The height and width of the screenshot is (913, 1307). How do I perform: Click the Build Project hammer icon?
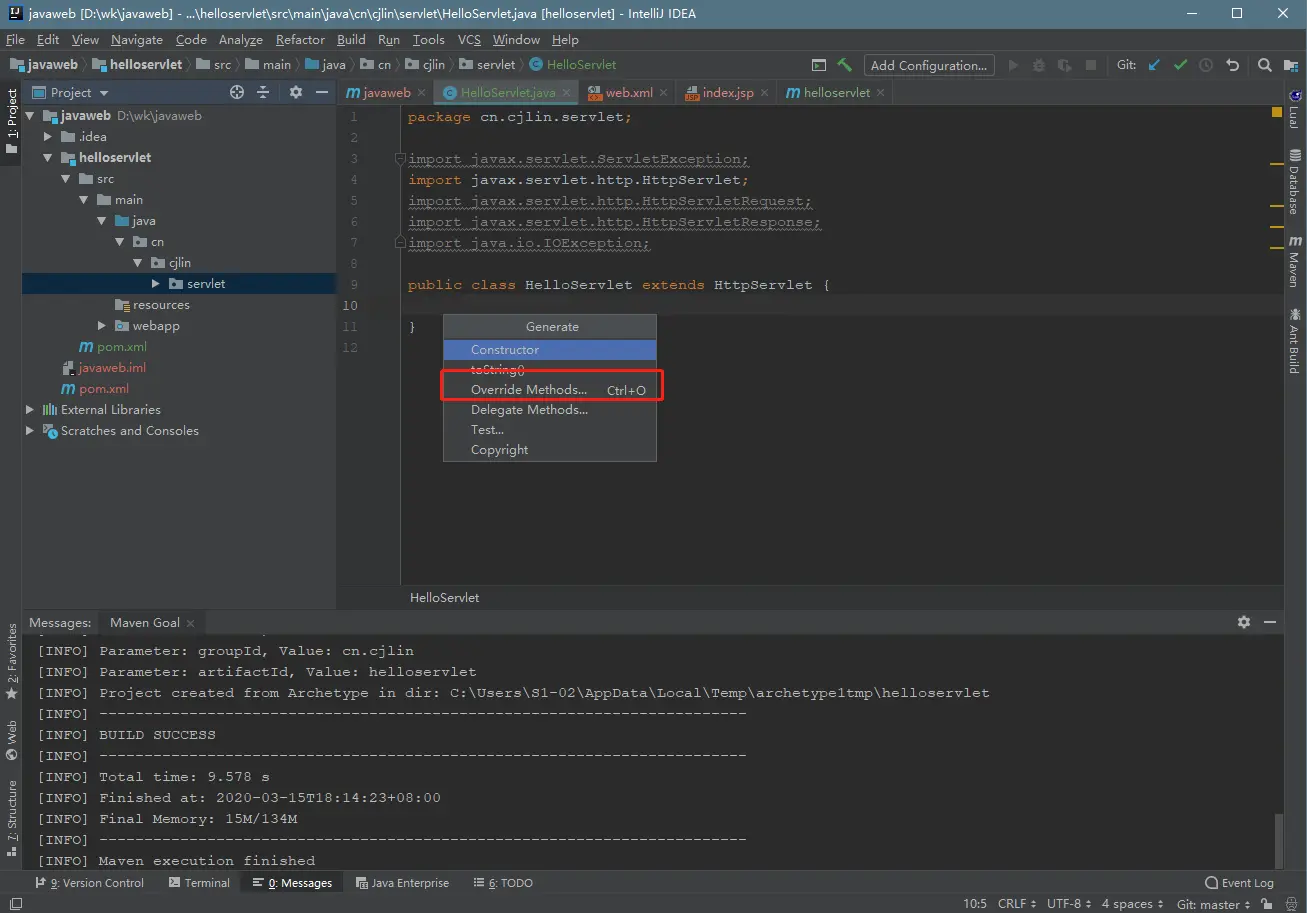point(845,65)
